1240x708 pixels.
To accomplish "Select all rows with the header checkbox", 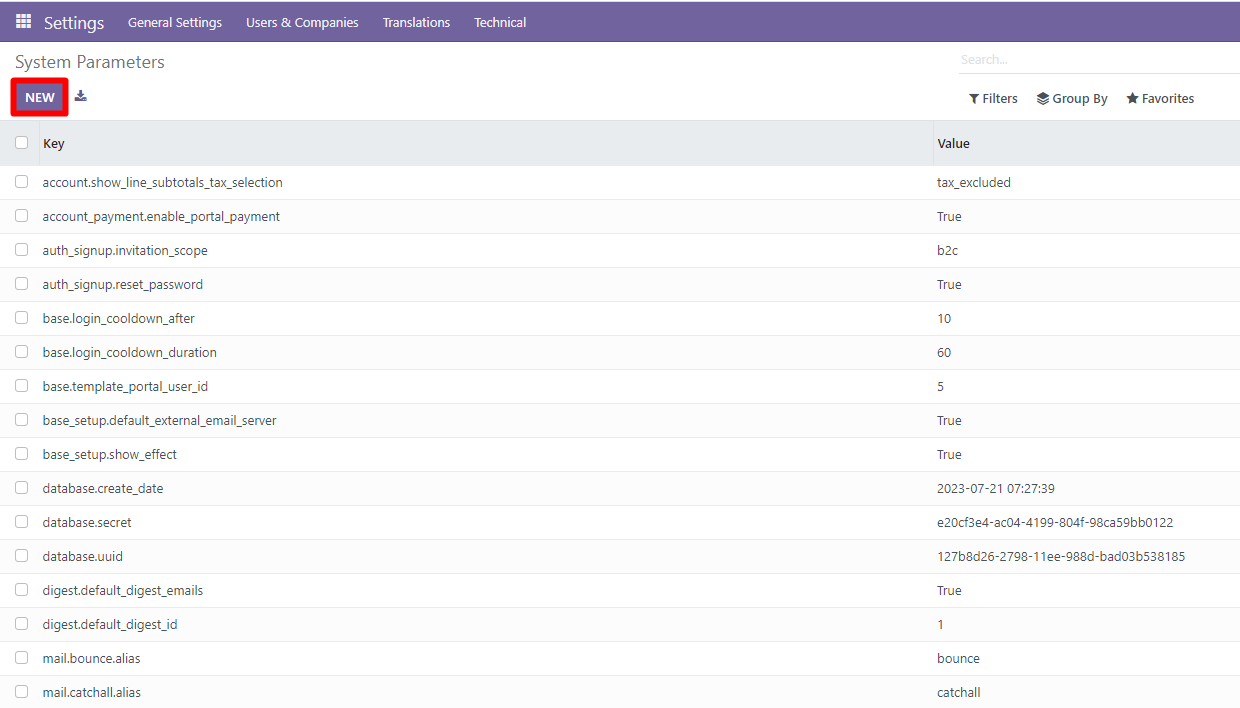I will click(x=21, y=142).
